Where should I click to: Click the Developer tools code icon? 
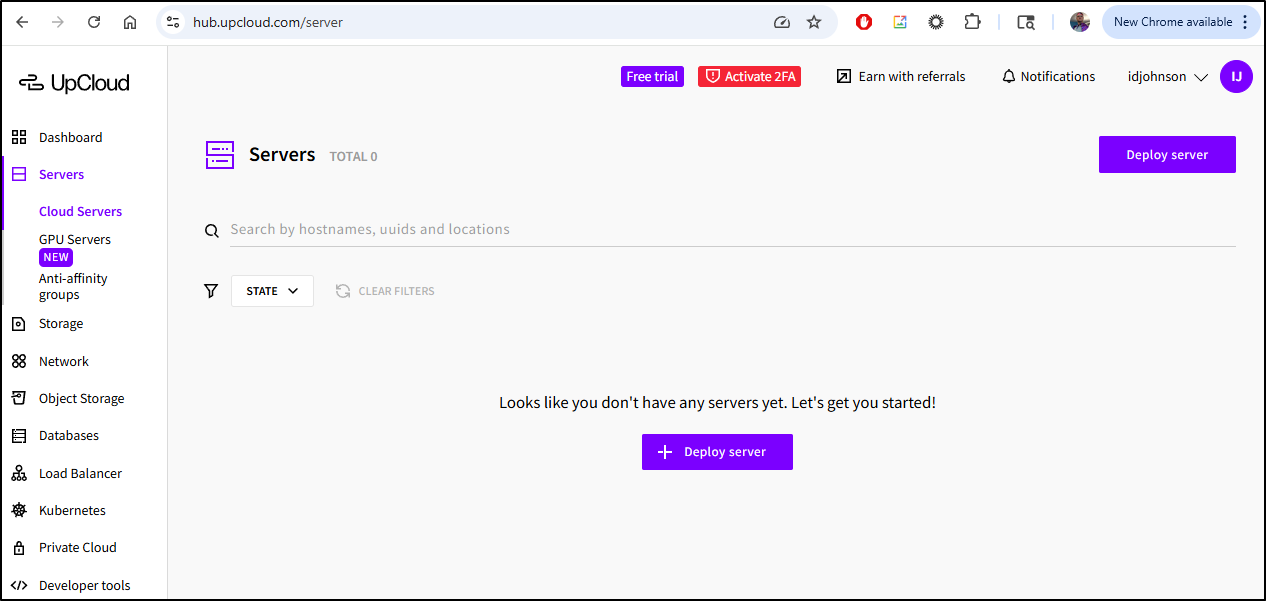[19, 586]
